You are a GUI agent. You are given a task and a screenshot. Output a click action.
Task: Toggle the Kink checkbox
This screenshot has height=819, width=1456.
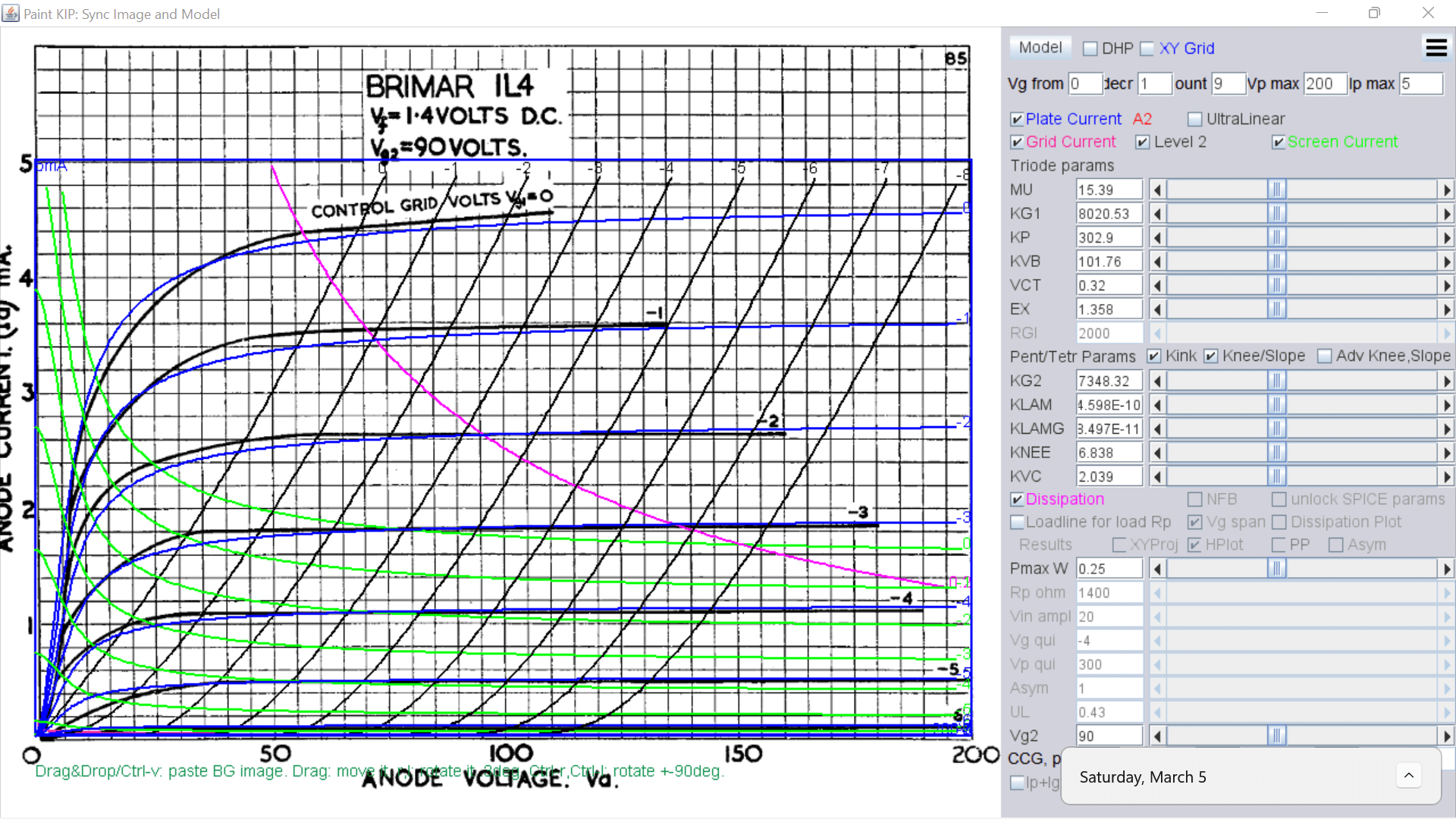tap(1153, 356)
